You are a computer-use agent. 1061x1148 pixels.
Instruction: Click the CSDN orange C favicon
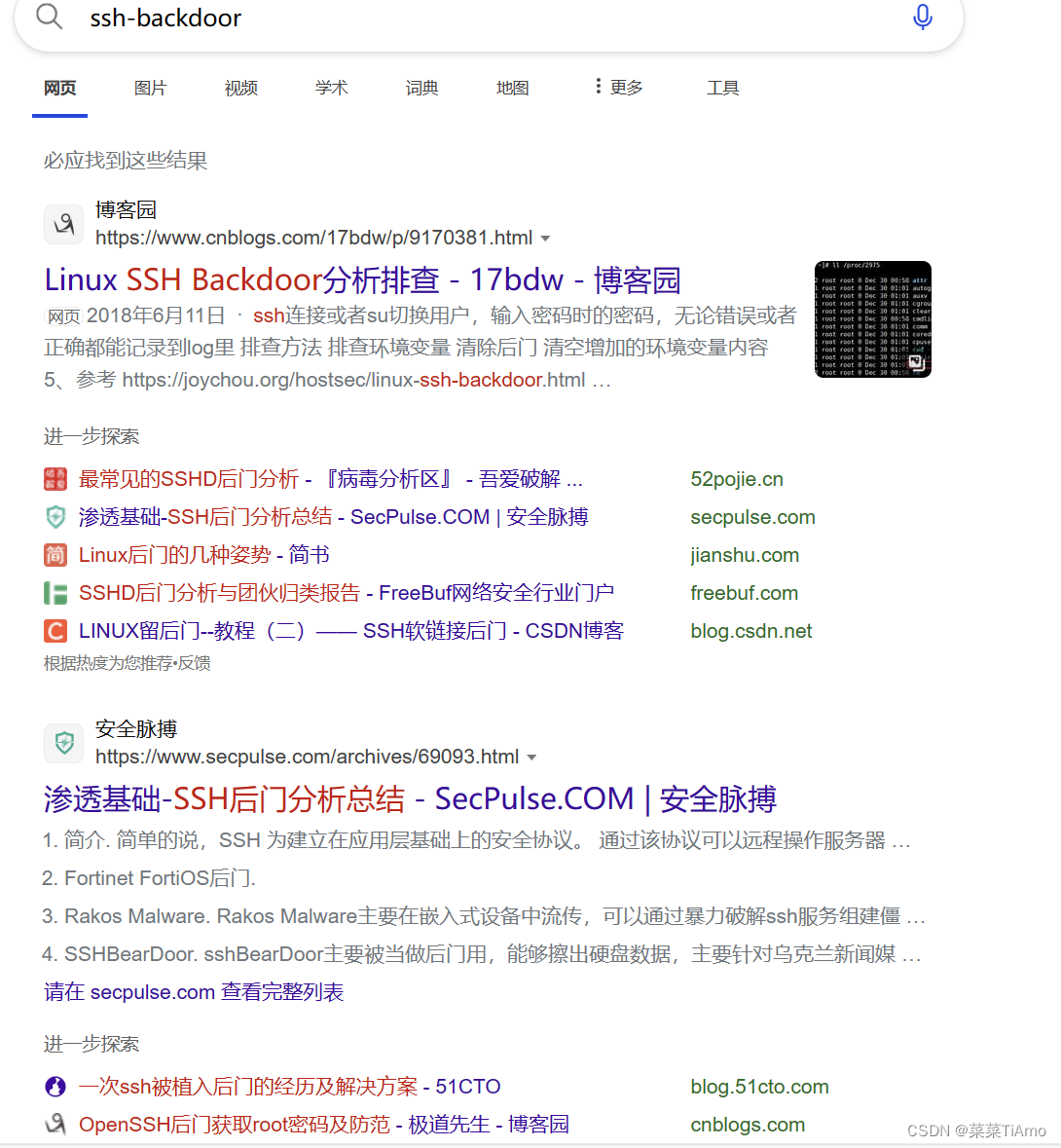55,631
